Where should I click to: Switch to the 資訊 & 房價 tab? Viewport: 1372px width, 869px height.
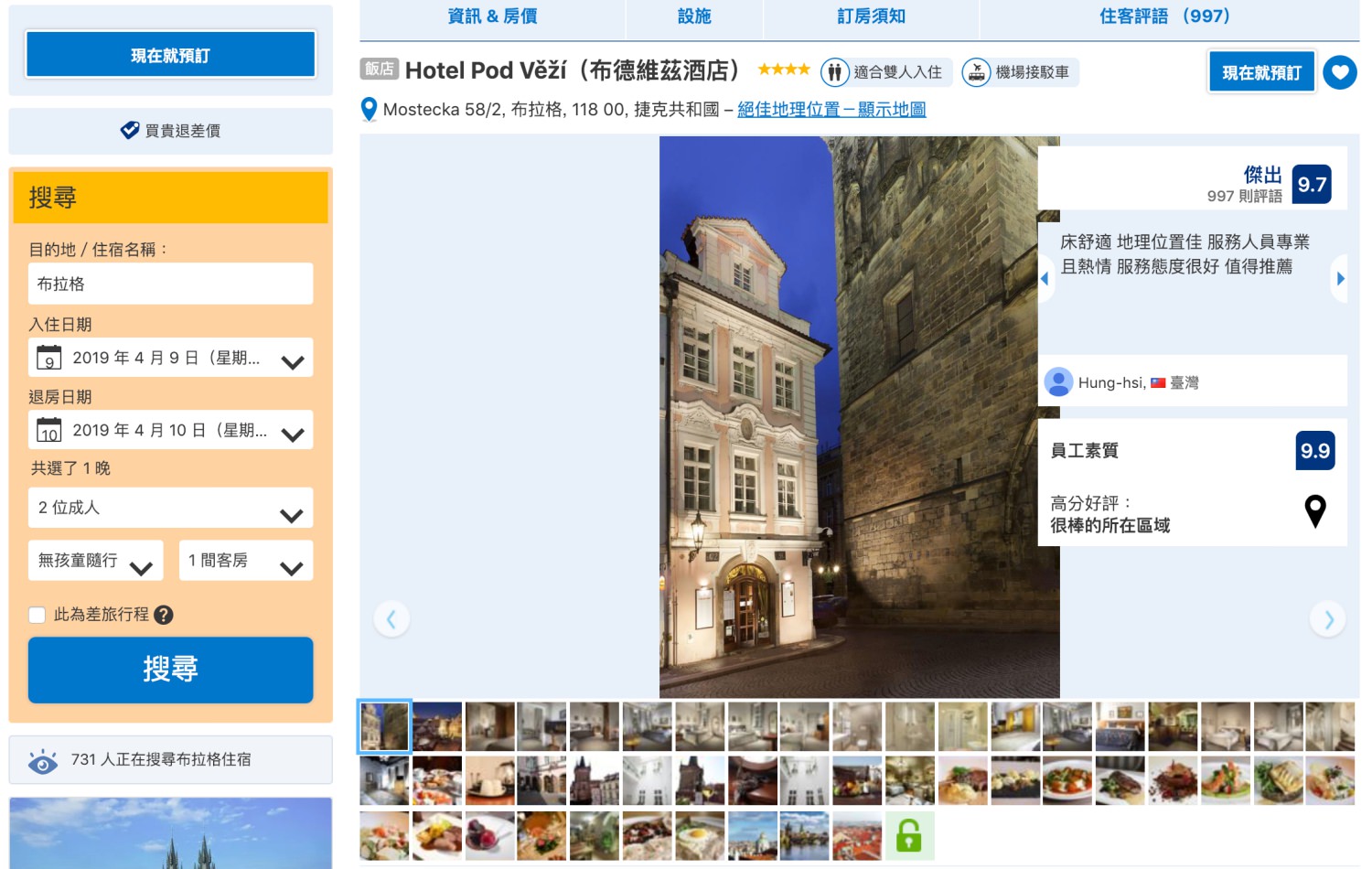(x=492, y=16)
